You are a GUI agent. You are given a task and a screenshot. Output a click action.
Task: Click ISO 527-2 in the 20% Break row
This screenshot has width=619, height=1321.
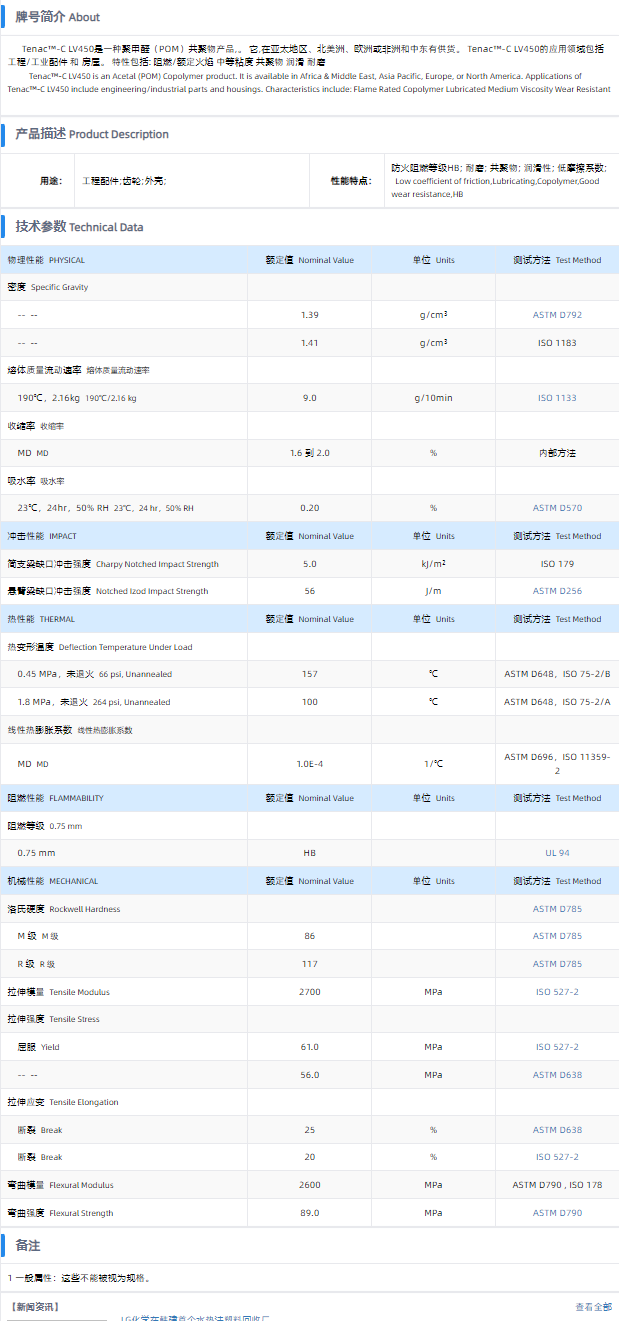(557, 1157)
